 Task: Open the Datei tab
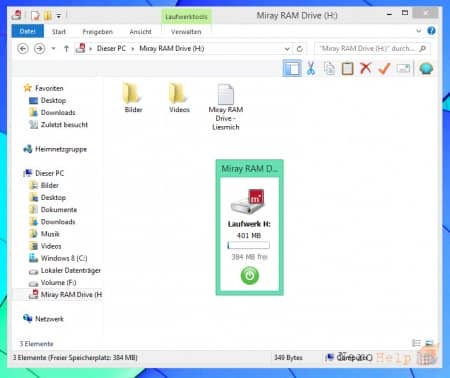tap(28, 31)
